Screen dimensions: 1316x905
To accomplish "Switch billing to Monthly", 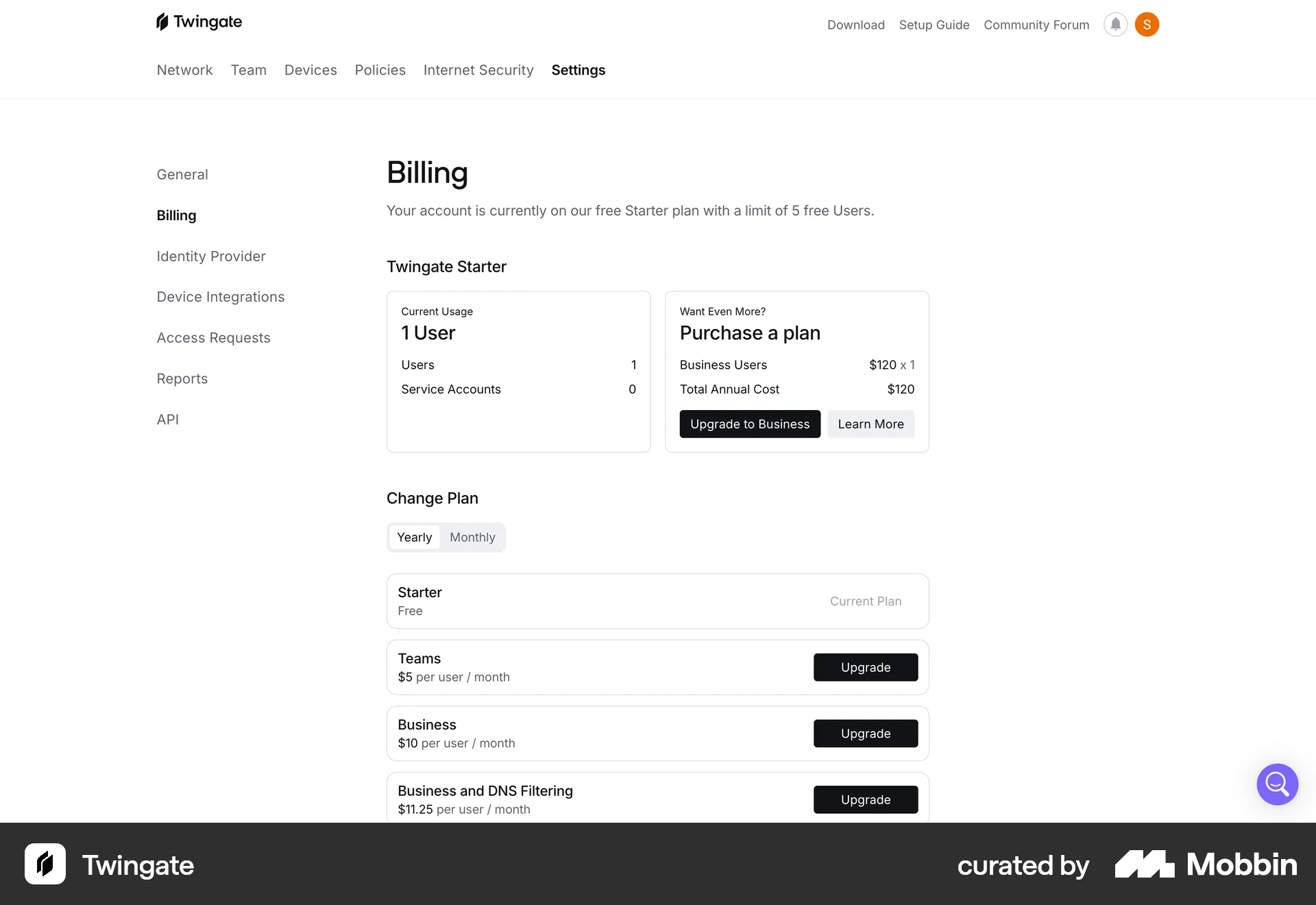I will pos(472,537).
